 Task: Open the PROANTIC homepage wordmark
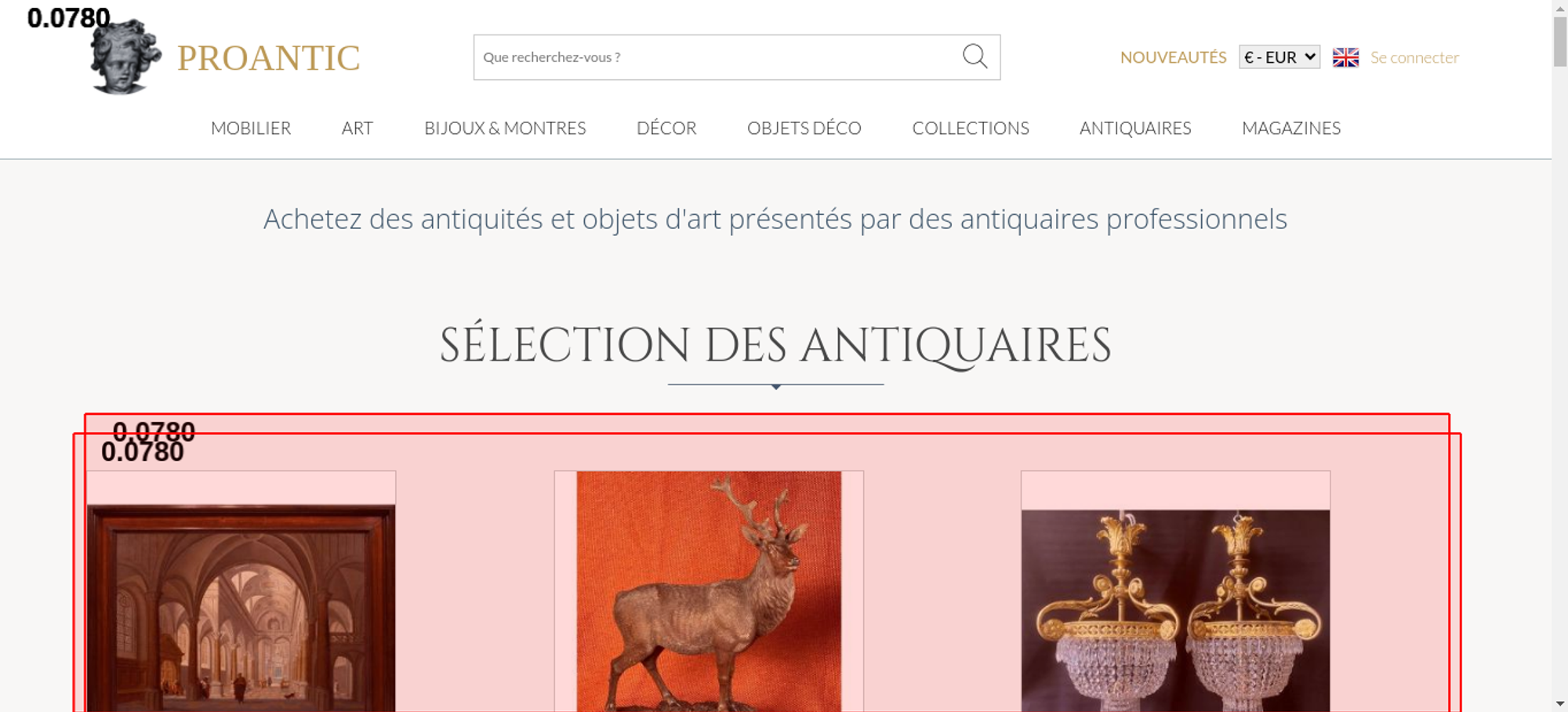pyautogui.click(x=268, y=58)
